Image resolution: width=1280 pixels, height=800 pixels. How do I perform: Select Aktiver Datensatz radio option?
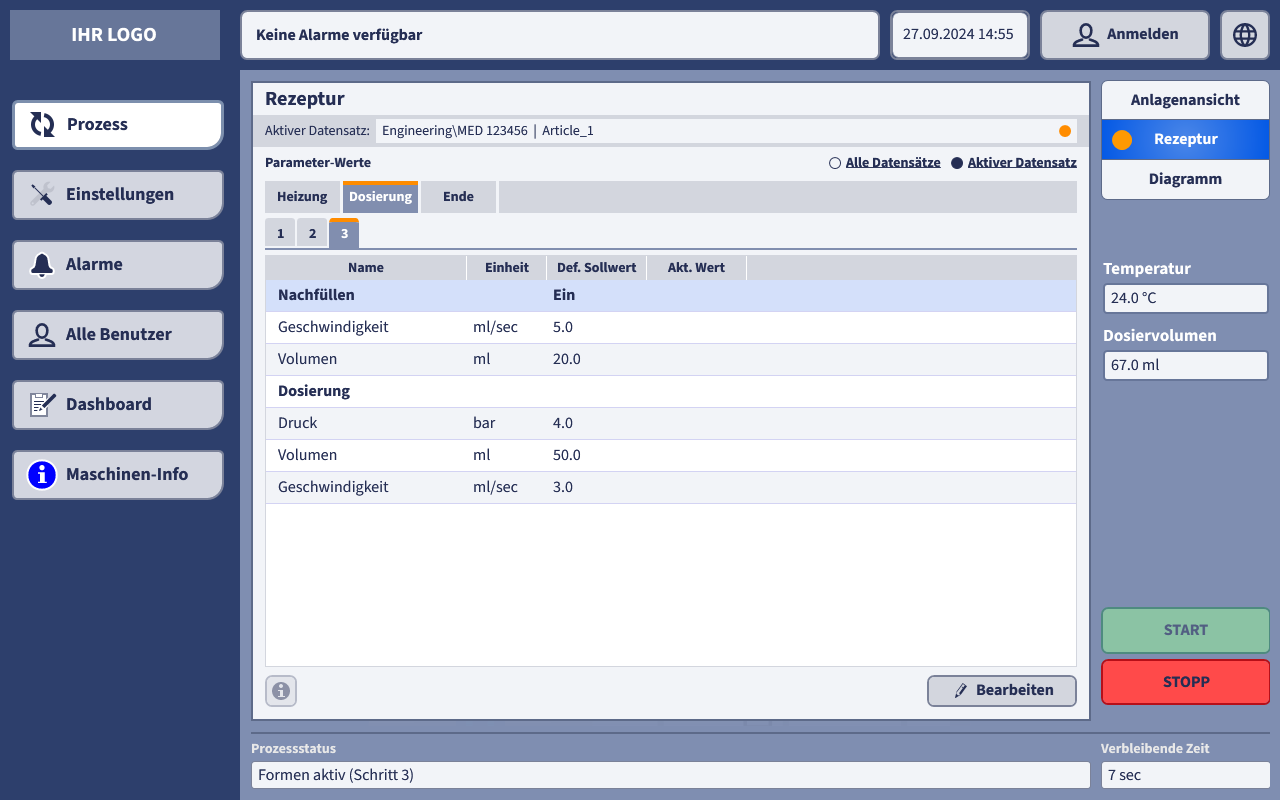pos(1013,163)
